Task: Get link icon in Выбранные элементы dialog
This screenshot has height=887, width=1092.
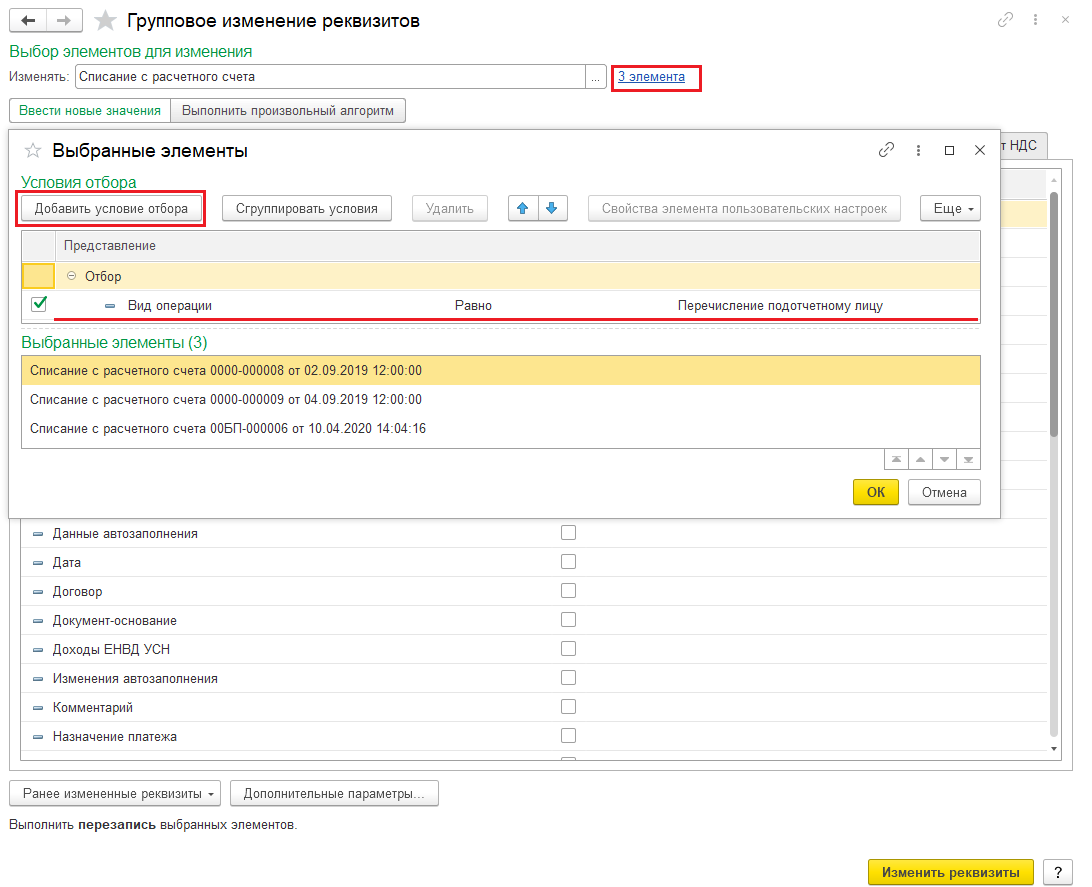Action: (886, 150)
